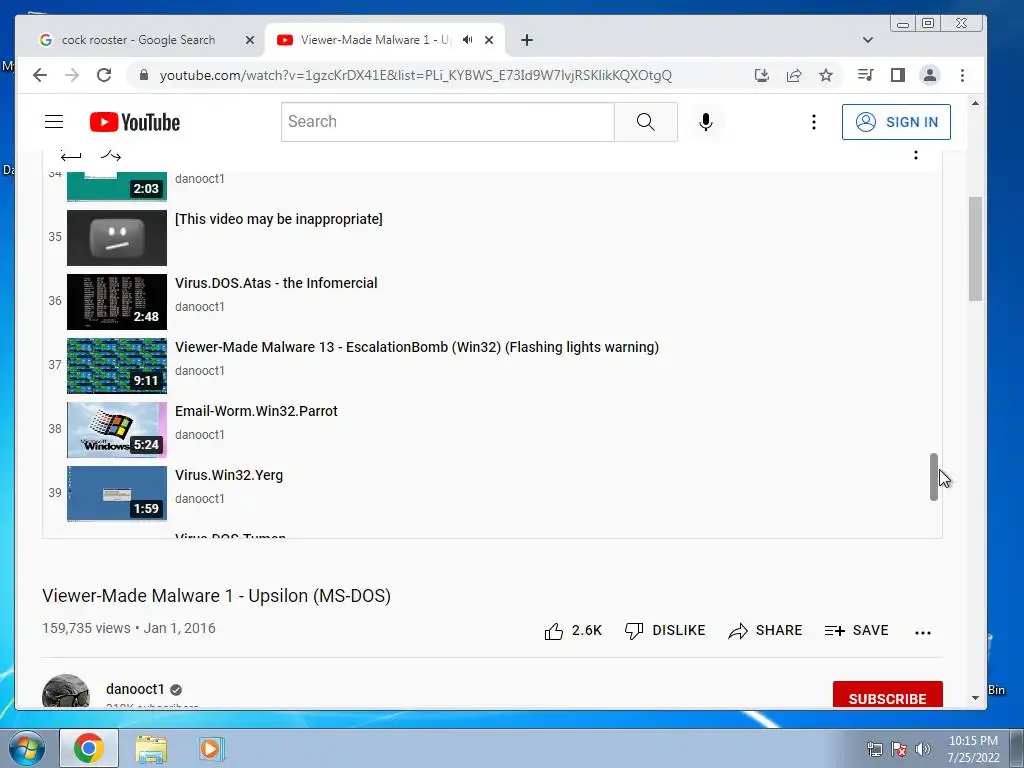Search with your voice microphone
Image resolution: width=1024 pixels, height=768 pixels.
click(x=705, y=121)
